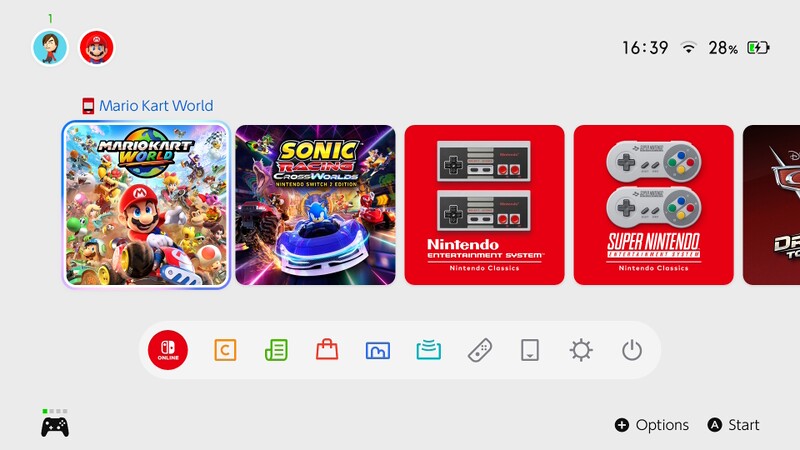The height and width of the screenshot is (450, 800).
Task: Click the controller status icon
Action: point(55,423)
